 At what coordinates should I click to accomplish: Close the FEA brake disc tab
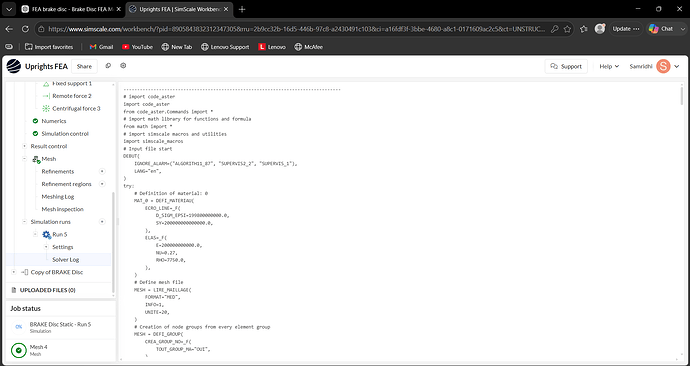click(x=118, y=9)
